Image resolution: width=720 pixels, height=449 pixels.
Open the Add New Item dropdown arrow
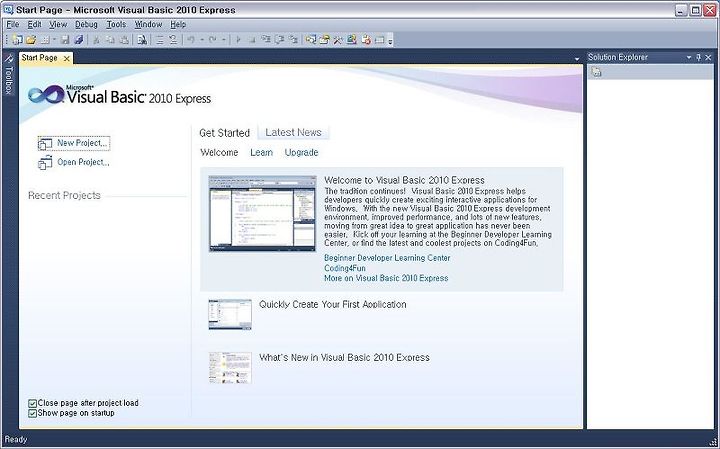coord(54,40)
